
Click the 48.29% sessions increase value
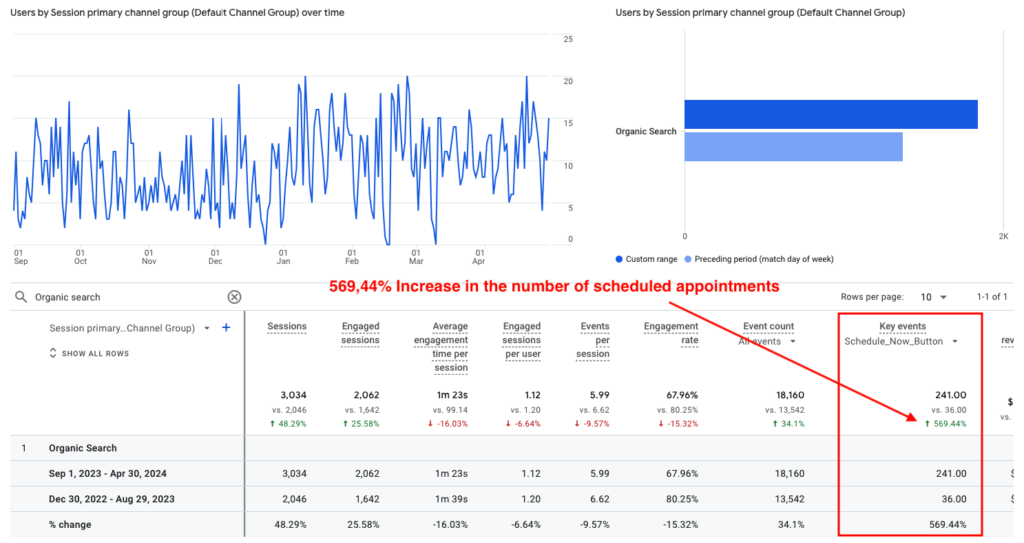(x=288, y=423)
